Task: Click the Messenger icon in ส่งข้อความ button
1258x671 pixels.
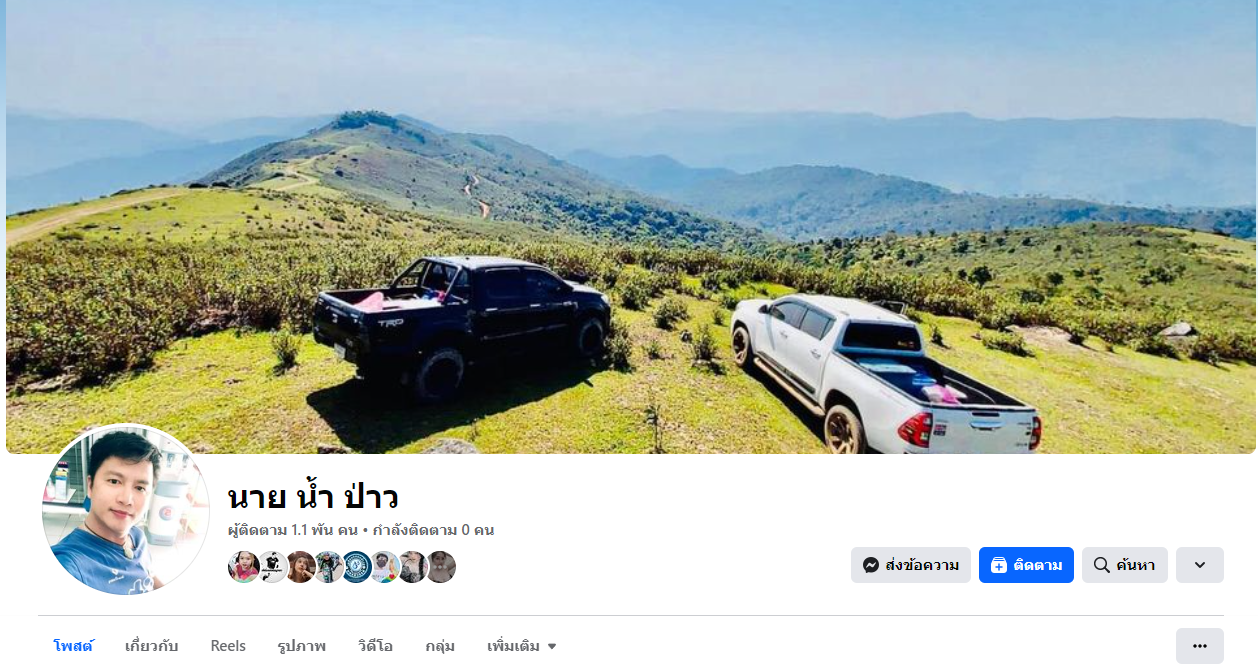Action: point(871,565)
